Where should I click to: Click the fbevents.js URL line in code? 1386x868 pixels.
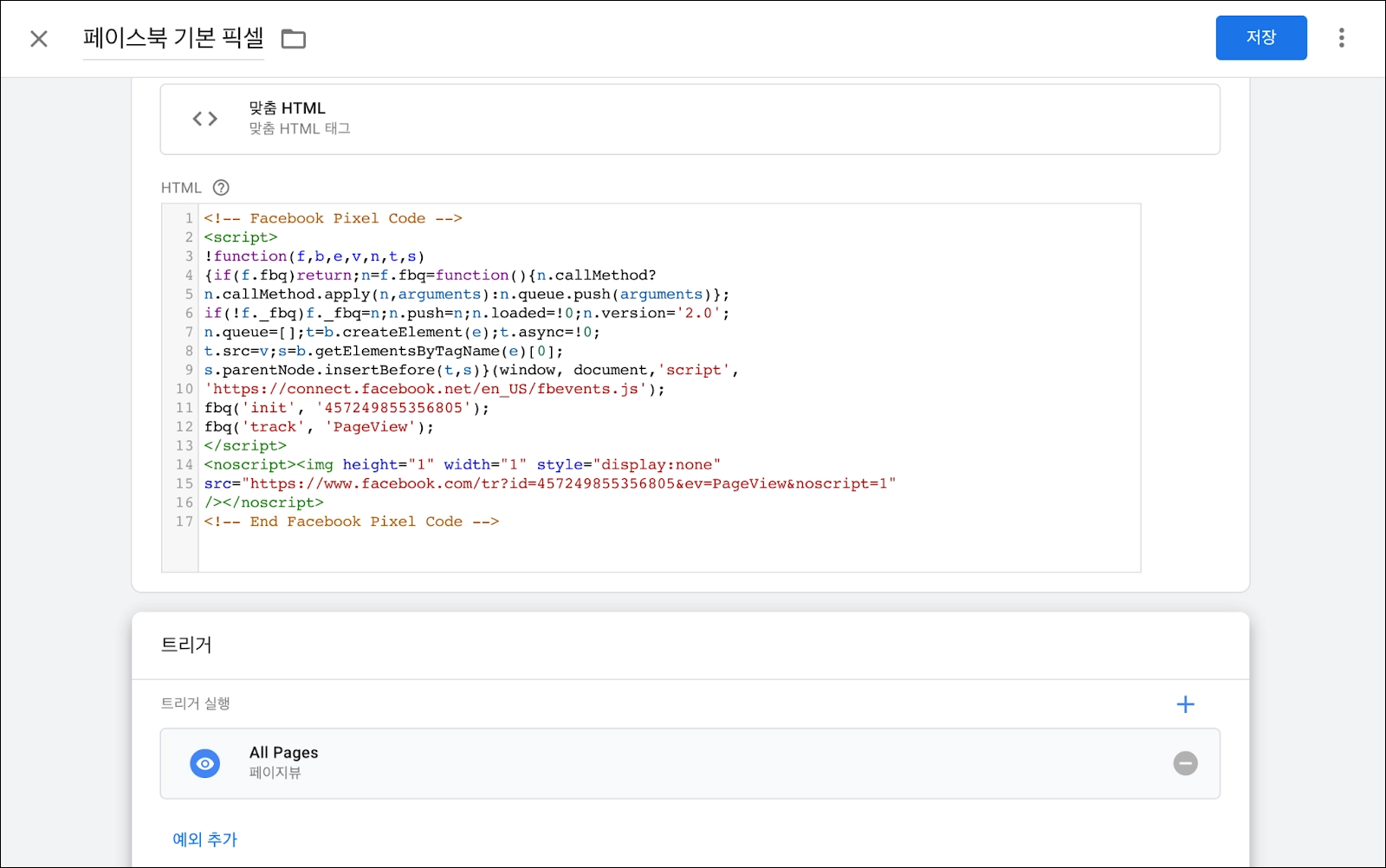coord(435,389)
